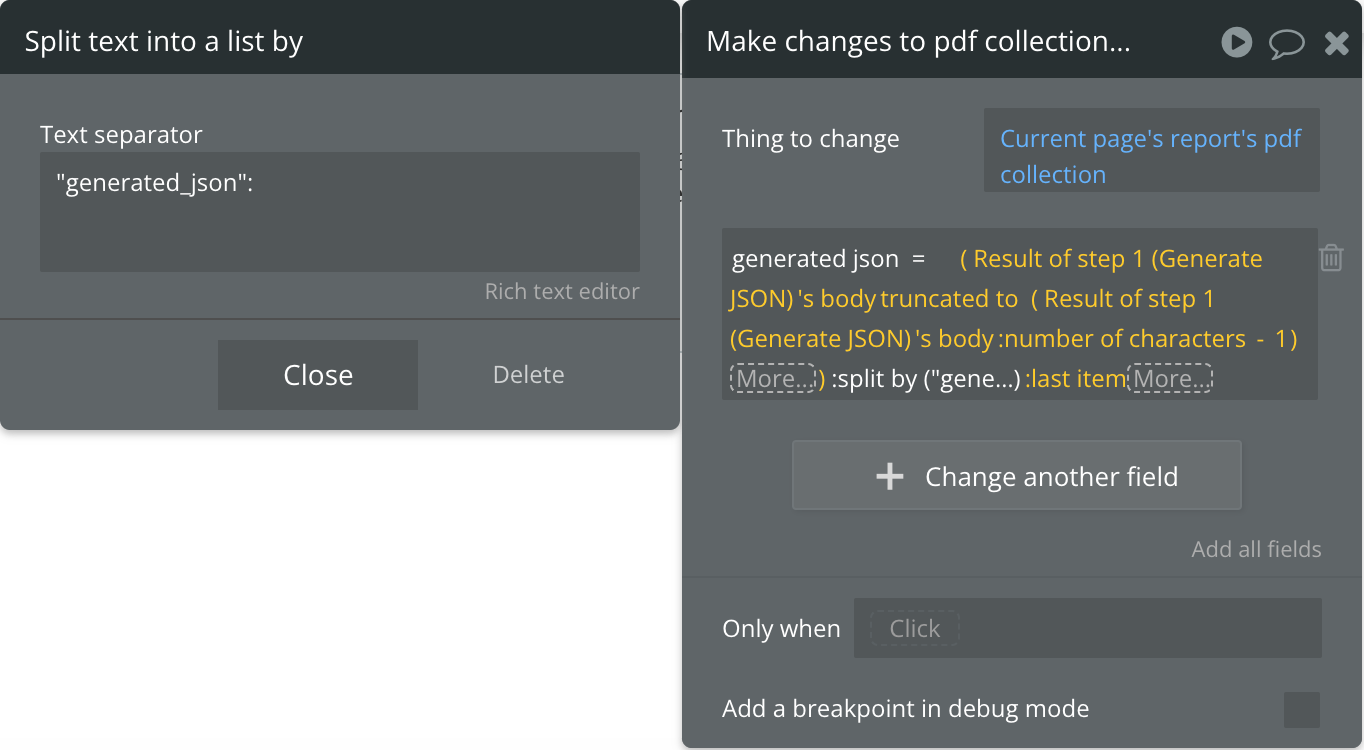Click the play icon in the action header
Image resolution: width=1364 pixels, height=750 pixels.
[x=1237, y=42]
